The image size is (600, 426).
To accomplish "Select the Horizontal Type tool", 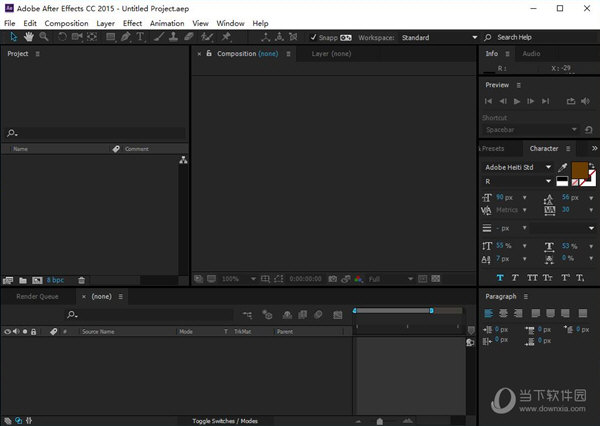I will pyautogui.click(x=140, y=37).
